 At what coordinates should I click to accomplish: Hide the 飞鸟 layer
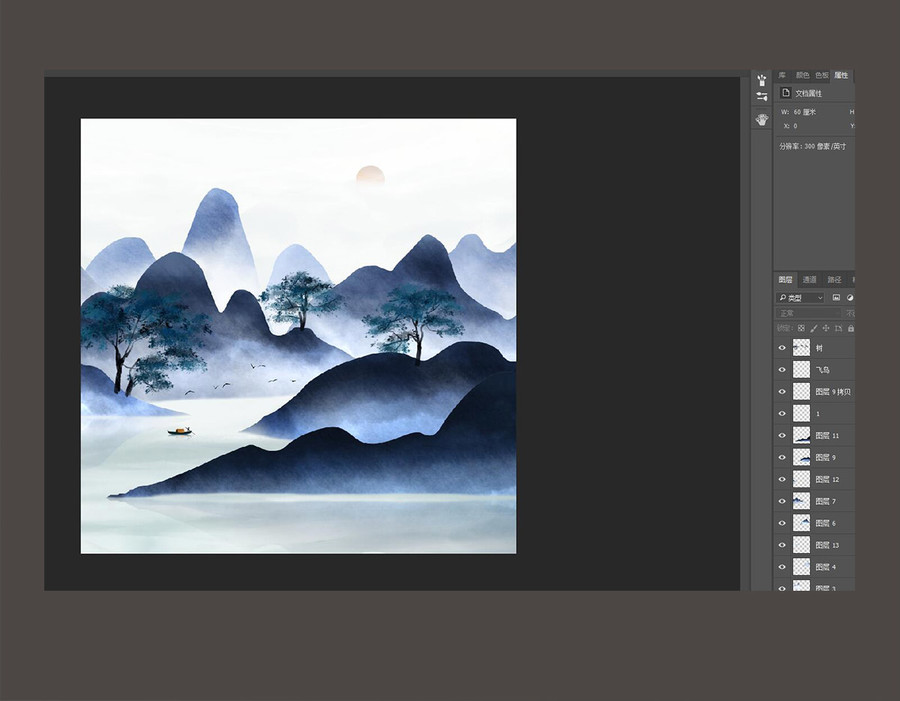[782, 370]
